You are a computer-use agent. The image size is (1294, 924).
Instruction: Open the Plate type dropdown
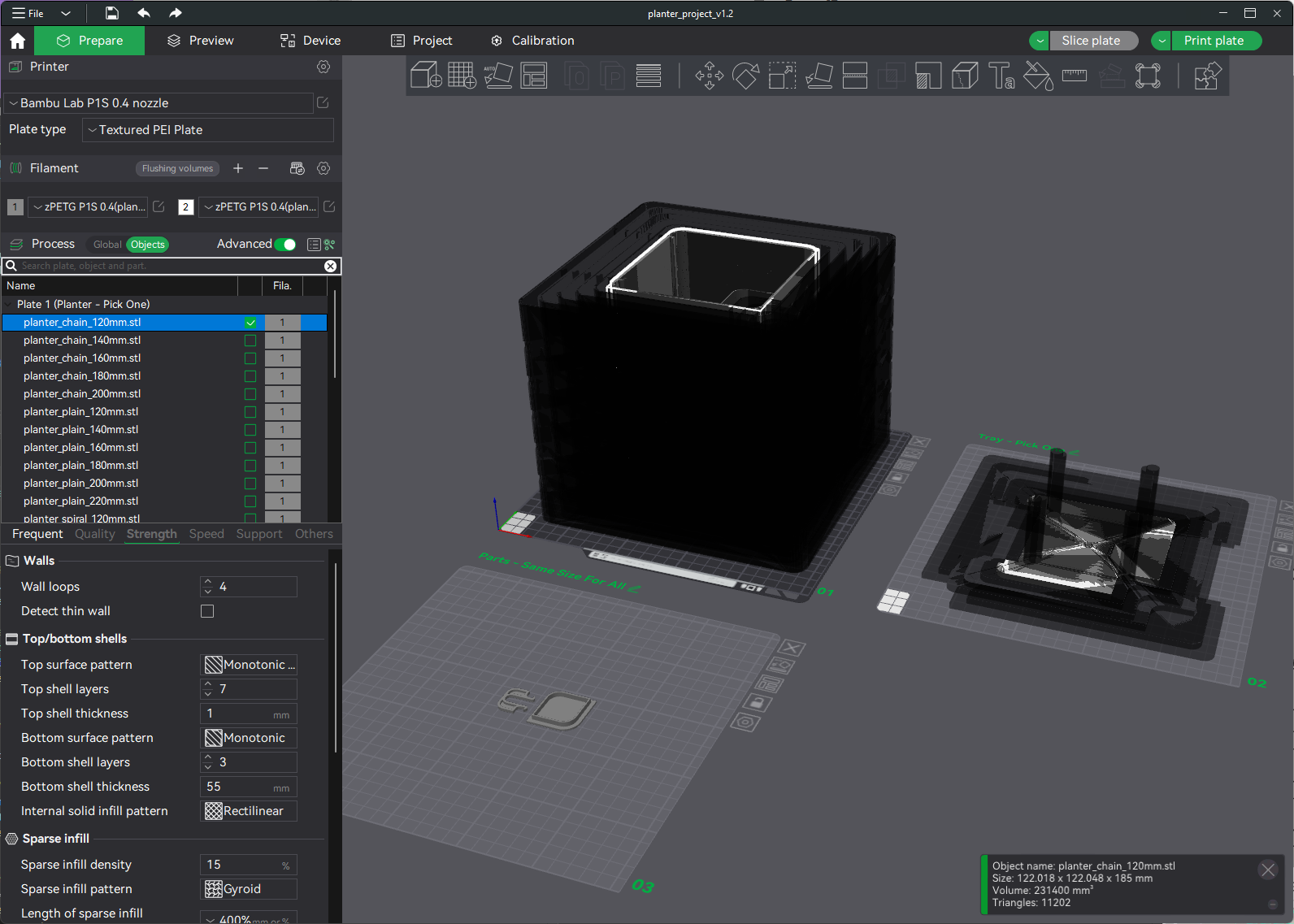click(x=207, y=130)
